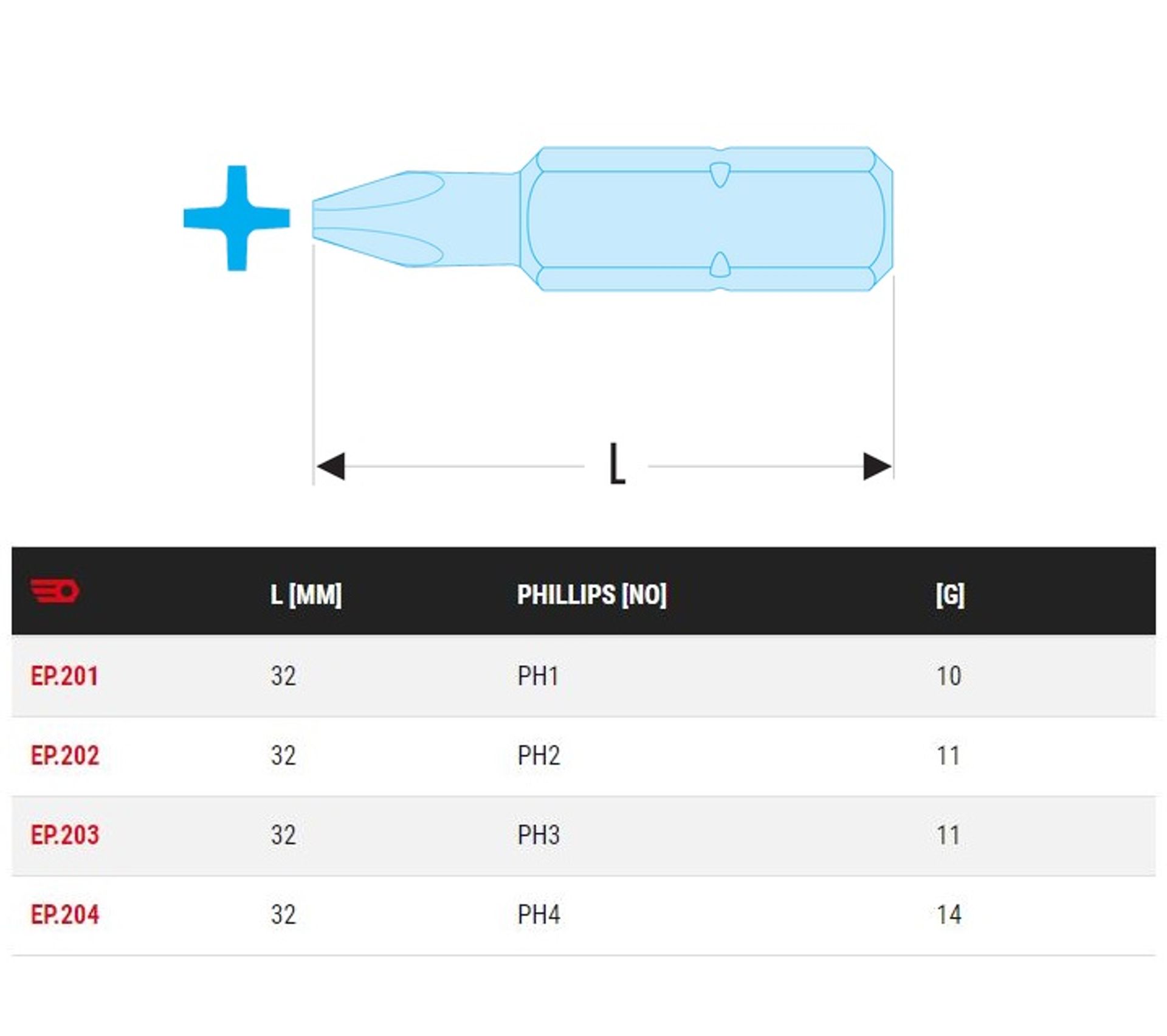Click the blue Phillips cross symbol
Image resolution: width=1167 pixels, height=1036 pixels.
(237, 218)
